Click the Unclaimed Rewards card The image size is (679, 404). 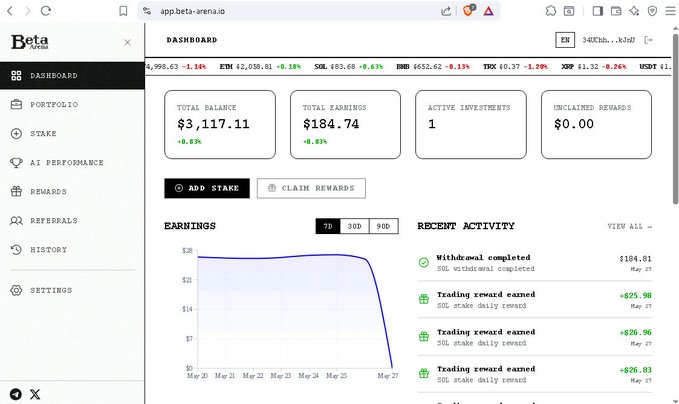(x=596, y=124)
